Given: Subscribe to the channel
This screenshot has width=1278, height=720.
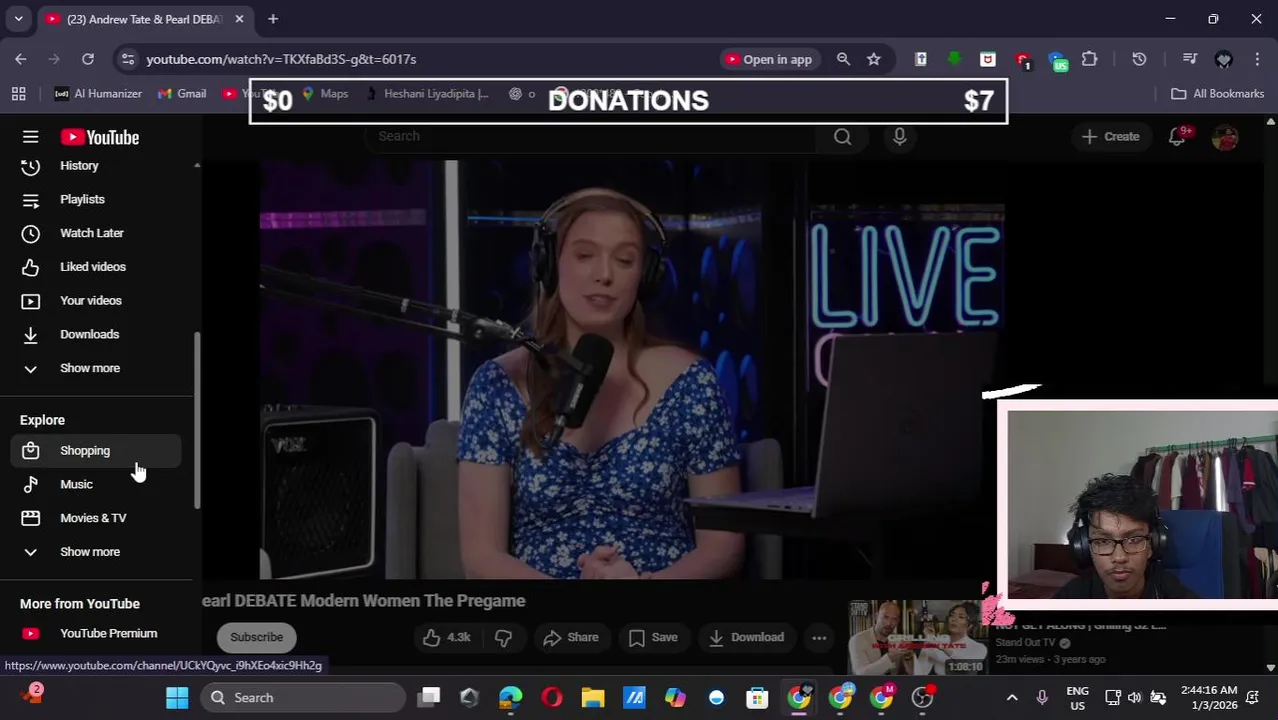Looking at the screenshot, I should coord(257,637).
